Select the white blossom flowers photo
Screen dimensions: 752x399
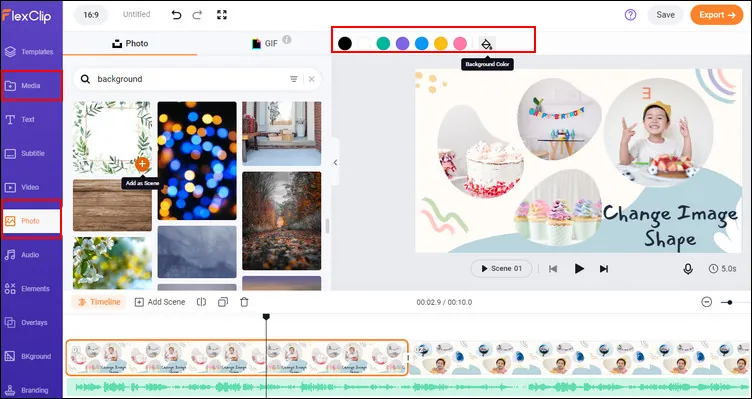pyautogui.click(x=112, y=263)
